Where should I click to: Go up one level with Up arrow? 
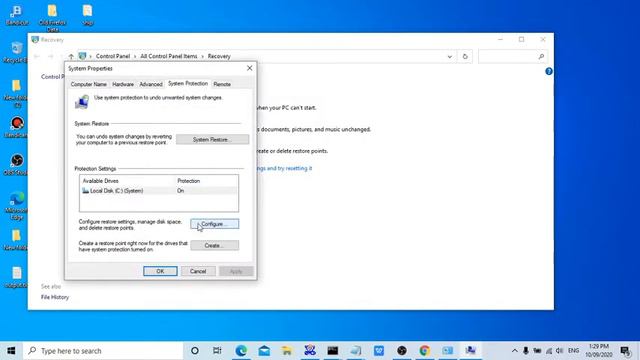71,56
